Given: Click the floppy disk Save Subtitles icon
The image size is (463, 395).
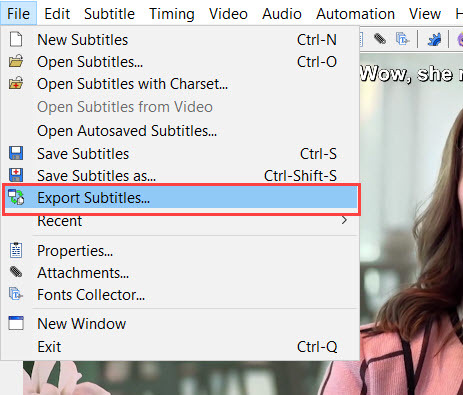Looking at the screenshot, I should click(16, 153).
